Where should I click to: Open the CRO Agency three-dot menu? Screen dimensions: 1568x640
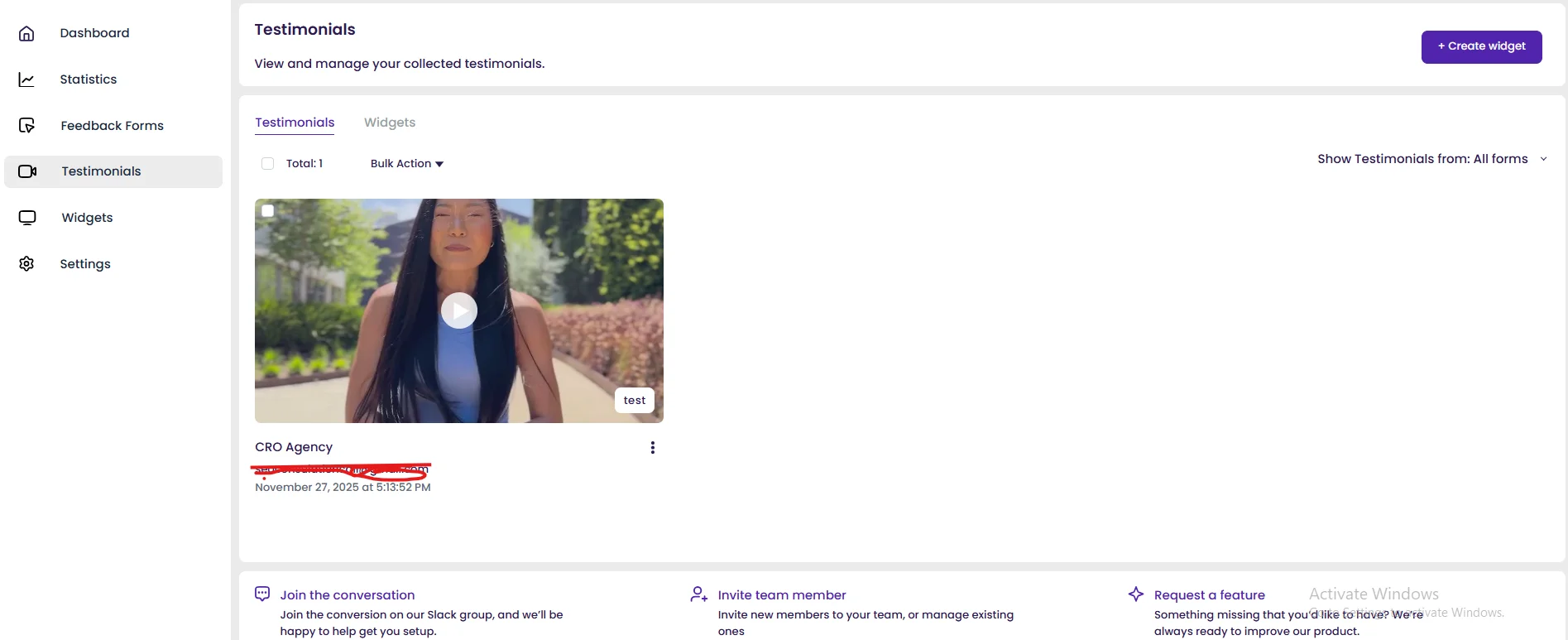click(x=652, y=448)
